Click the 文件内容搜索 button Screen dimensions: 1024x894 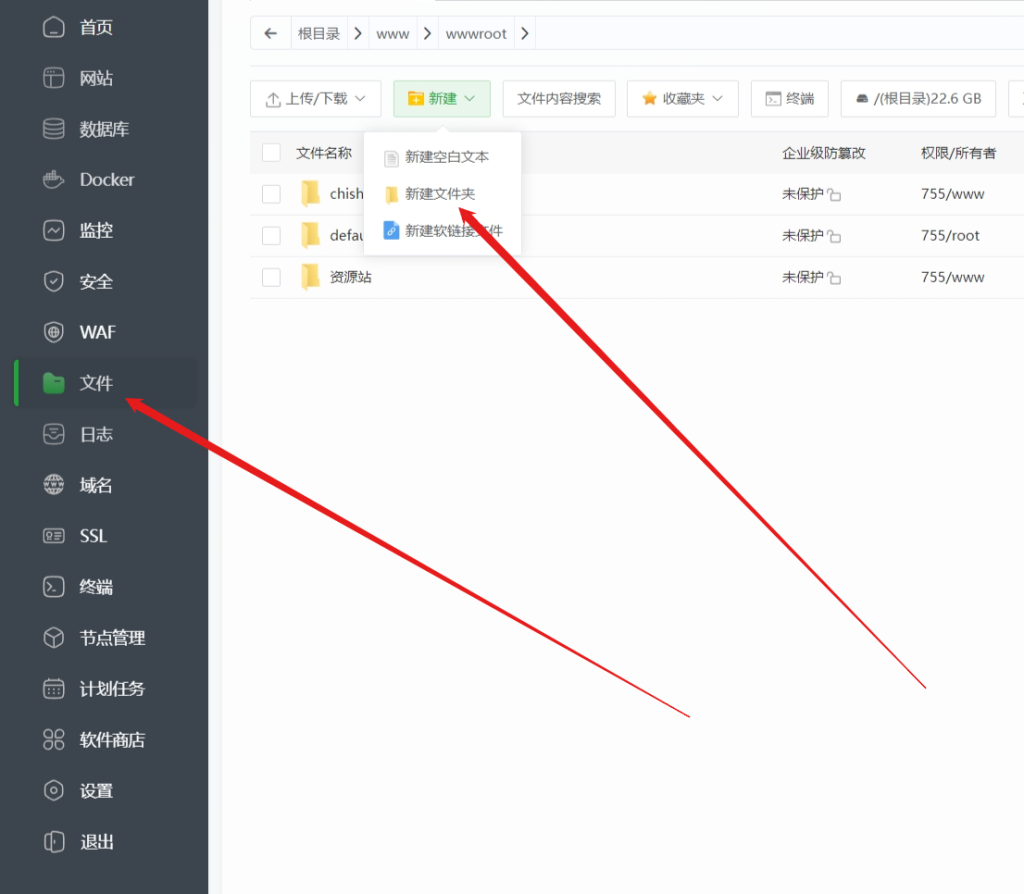pyautogui.click(x=559, y=99)
